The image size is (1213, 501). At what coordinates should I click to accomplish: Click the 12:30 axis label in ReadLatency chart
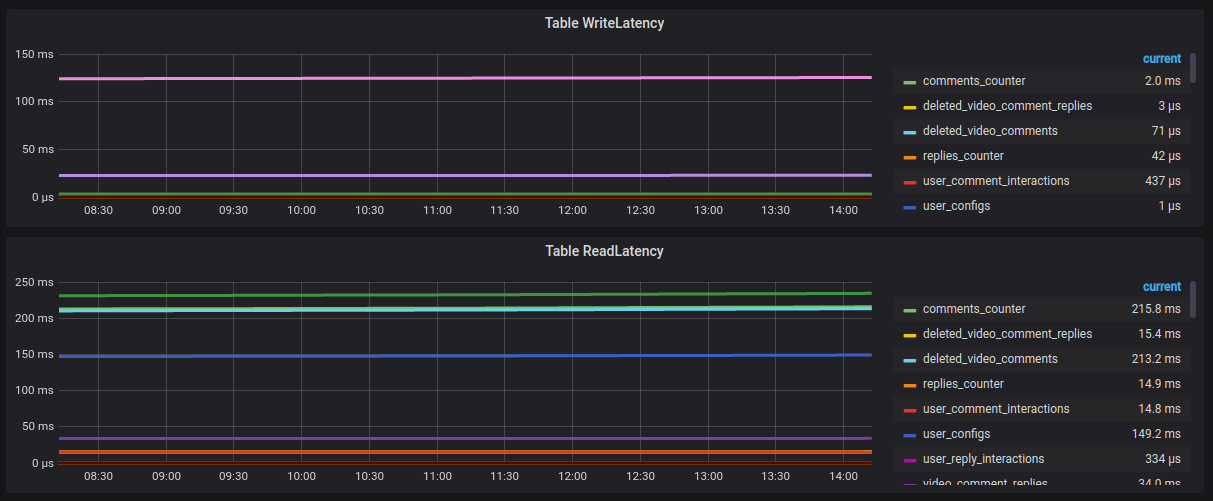[x=640, y=476]
